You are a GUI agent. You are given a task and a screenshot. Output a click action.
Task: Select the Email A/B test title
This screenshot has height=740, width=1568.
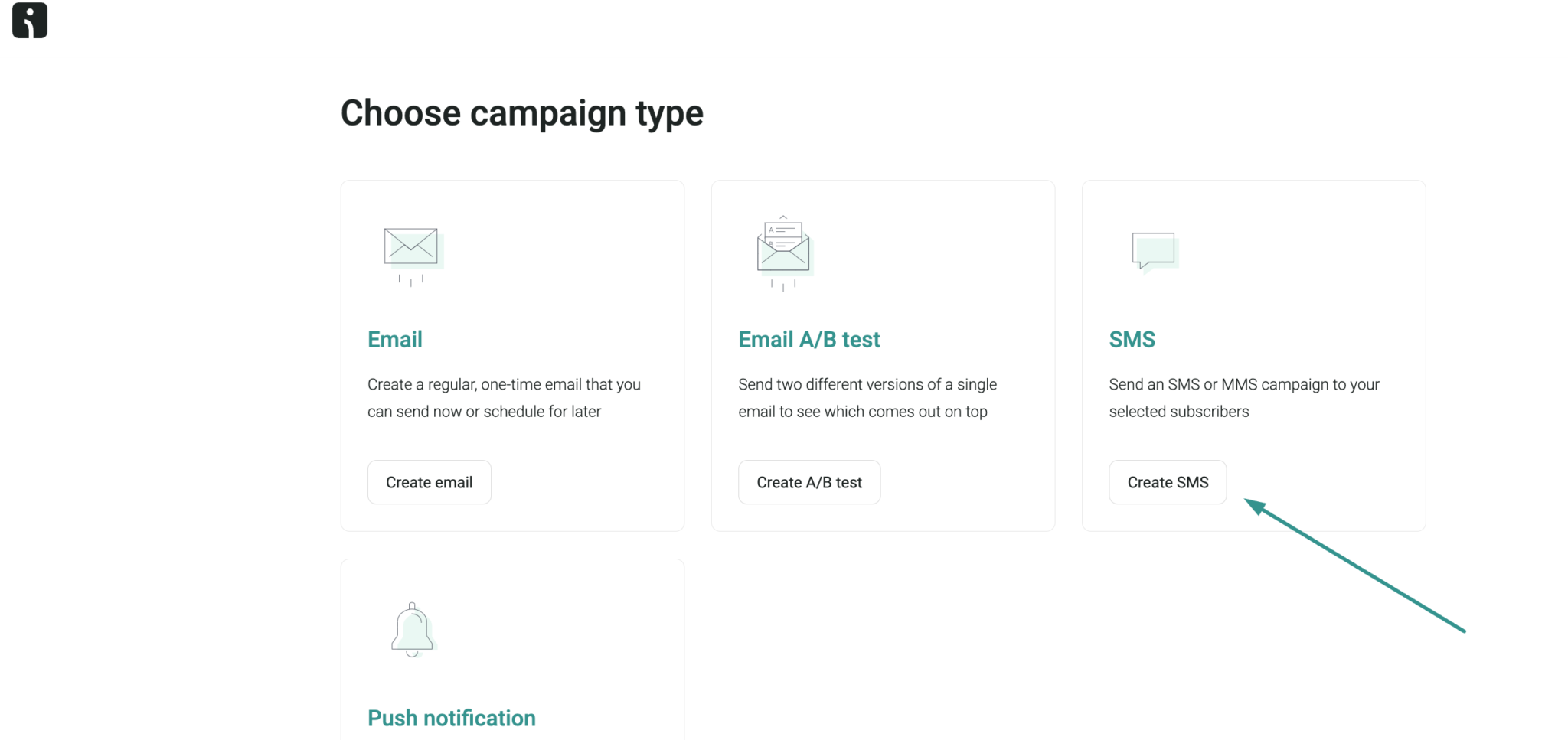809,339
